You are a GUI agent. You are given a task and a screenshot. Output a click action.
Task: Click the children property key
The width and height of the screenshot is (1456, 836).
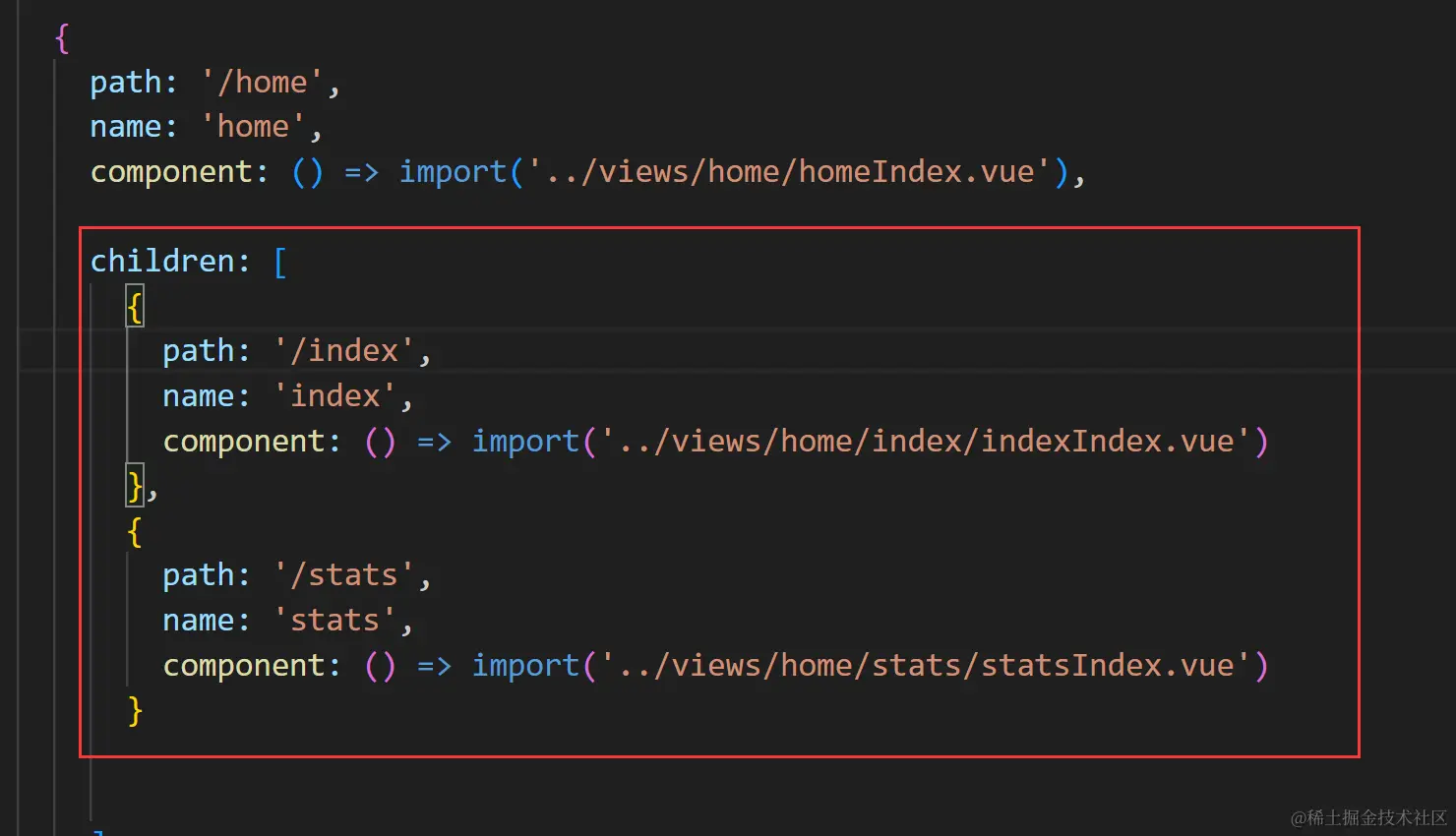point(162,262)
